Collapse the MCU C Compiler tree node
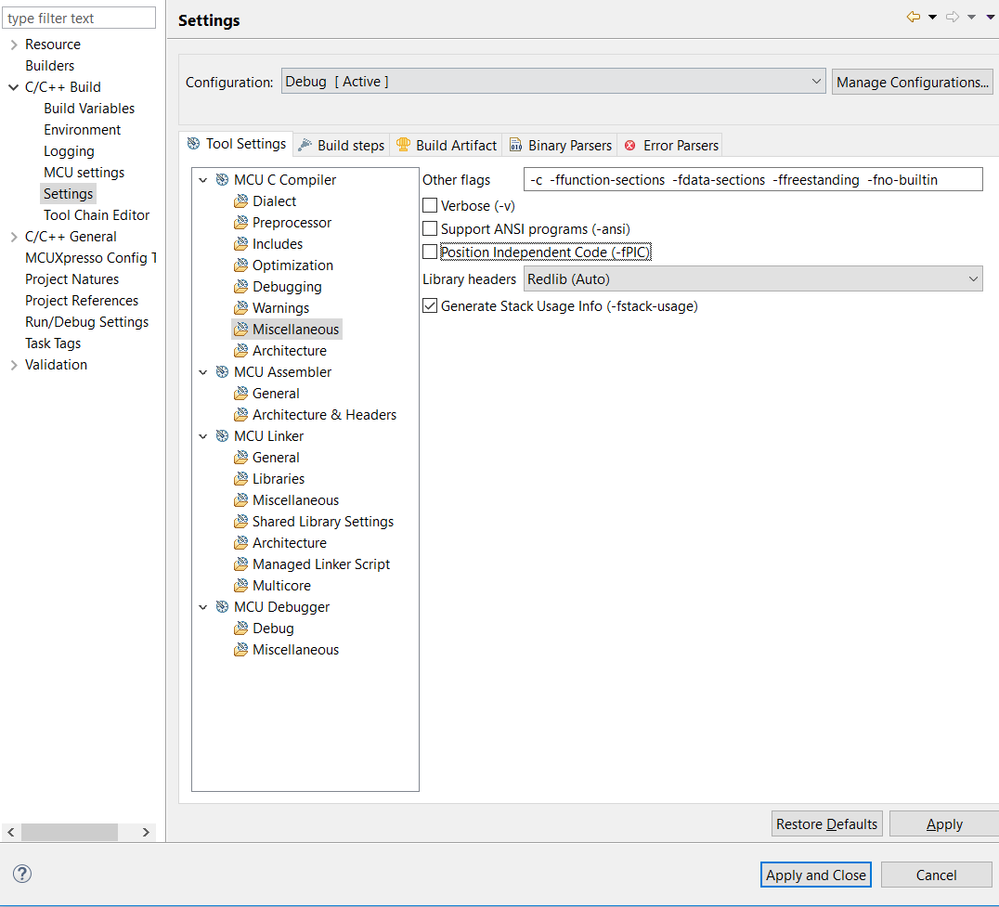Viewport: 999px width, 907px height. pos(203,180)
